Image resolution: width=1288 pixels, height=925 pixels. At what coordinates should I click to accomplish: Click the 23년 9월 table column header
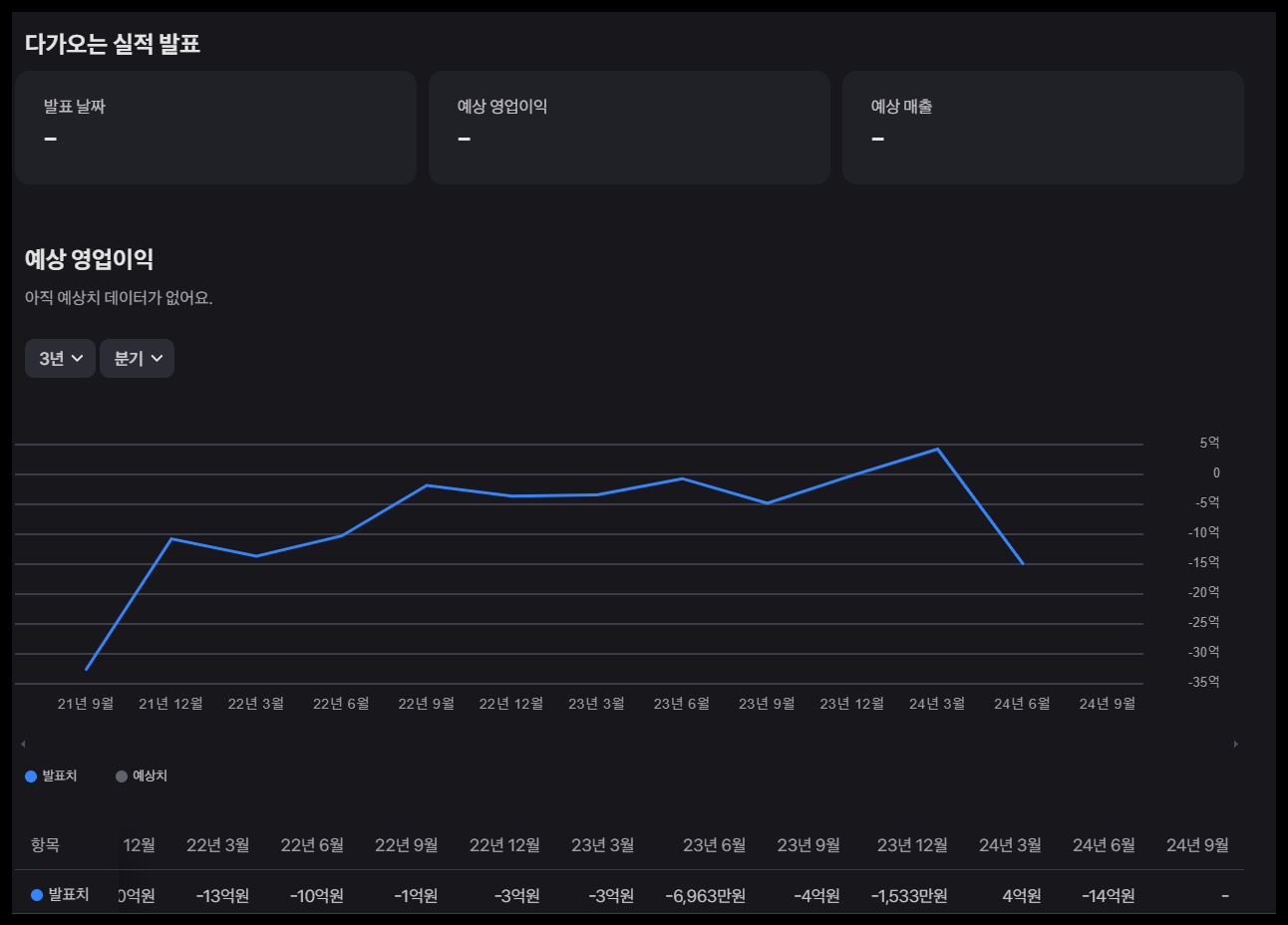click(808, 845)
